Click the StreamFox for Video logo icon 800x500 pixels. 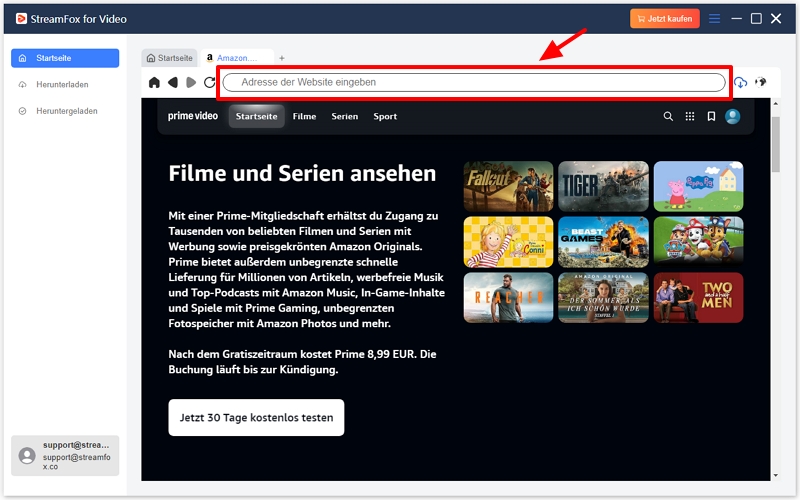(x=21, y=19)
